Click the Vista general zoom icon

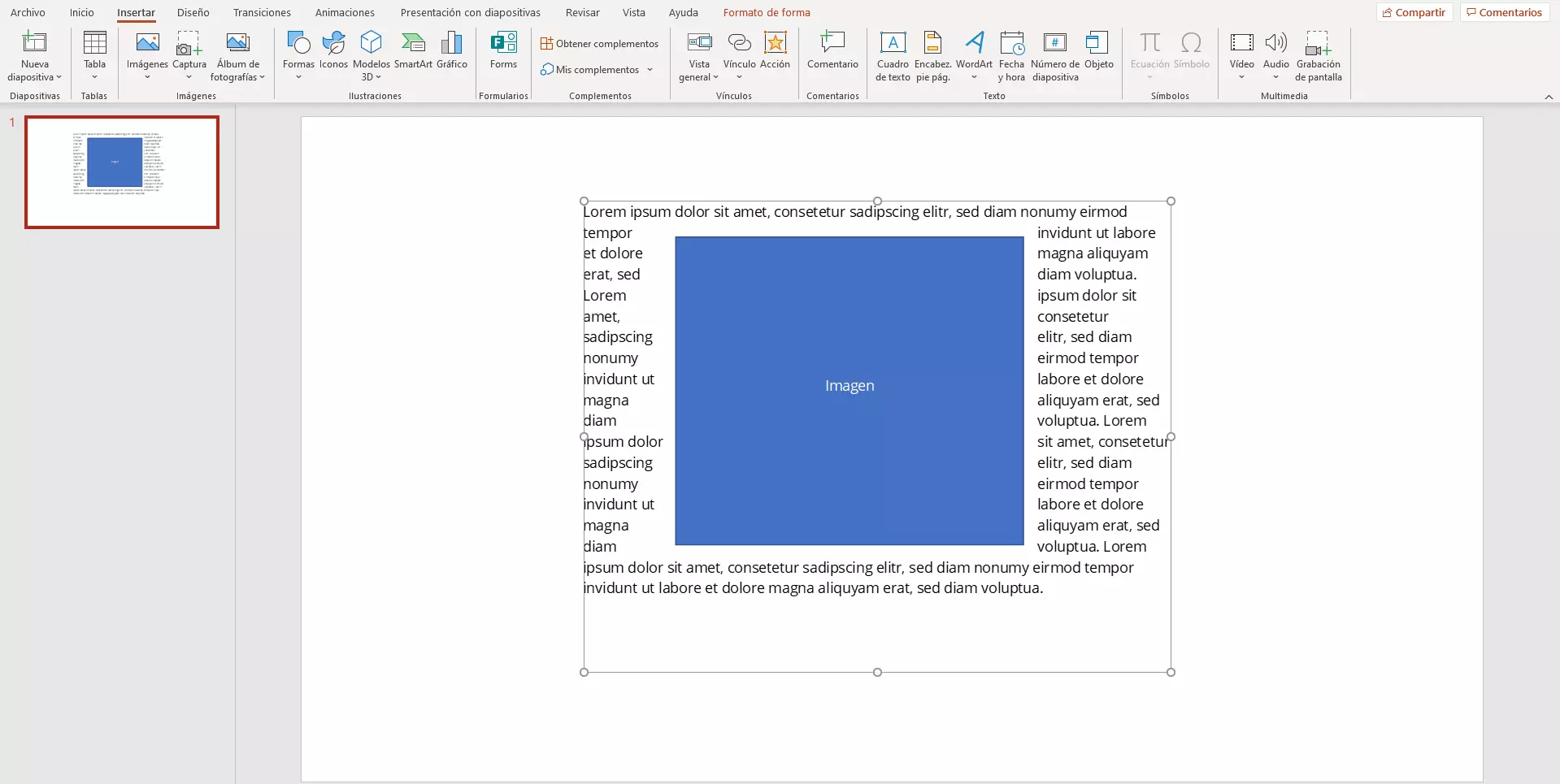coord(699,42)
